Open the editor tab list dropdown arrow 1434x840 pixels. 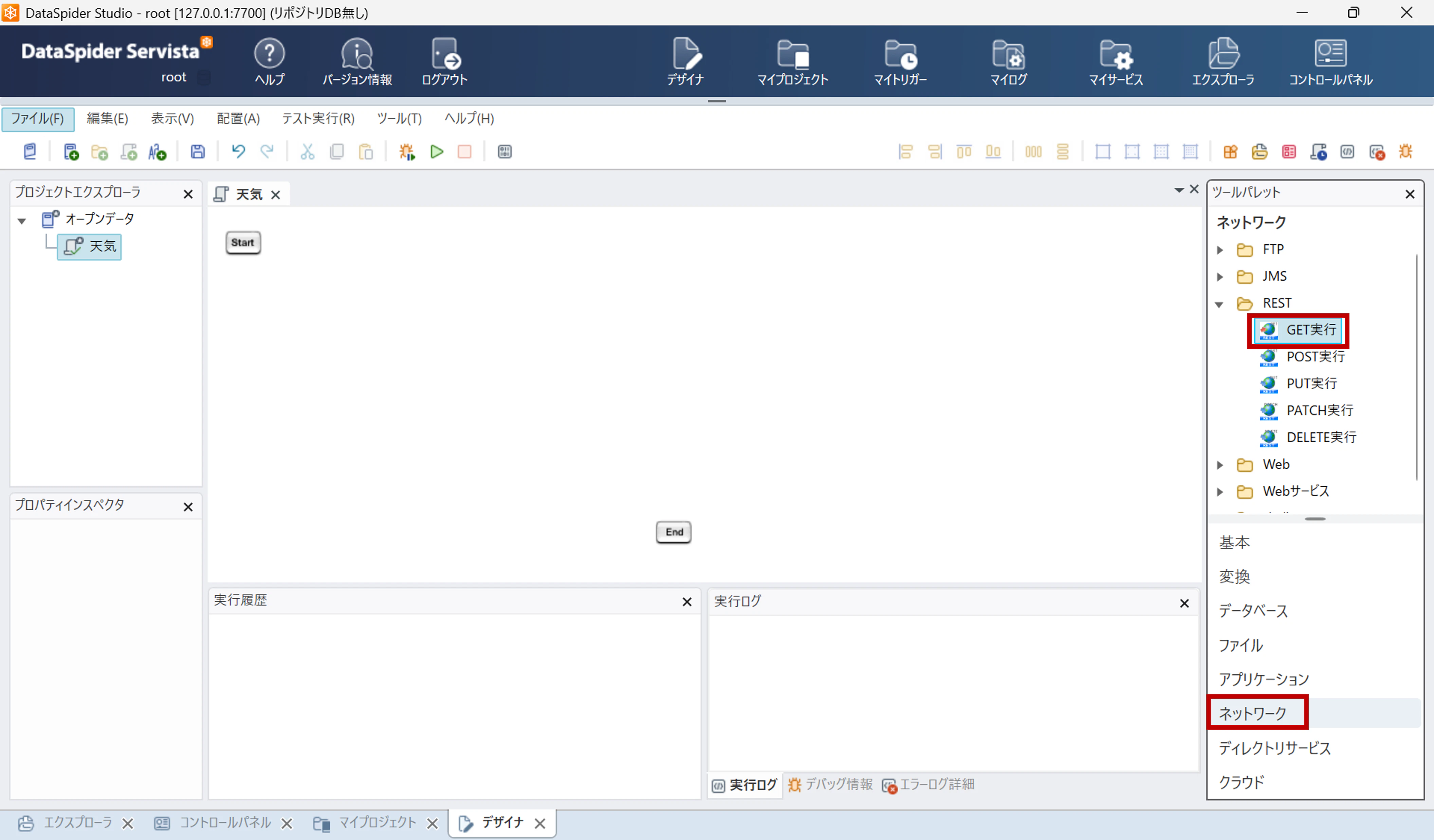[x=1178, y=190]
